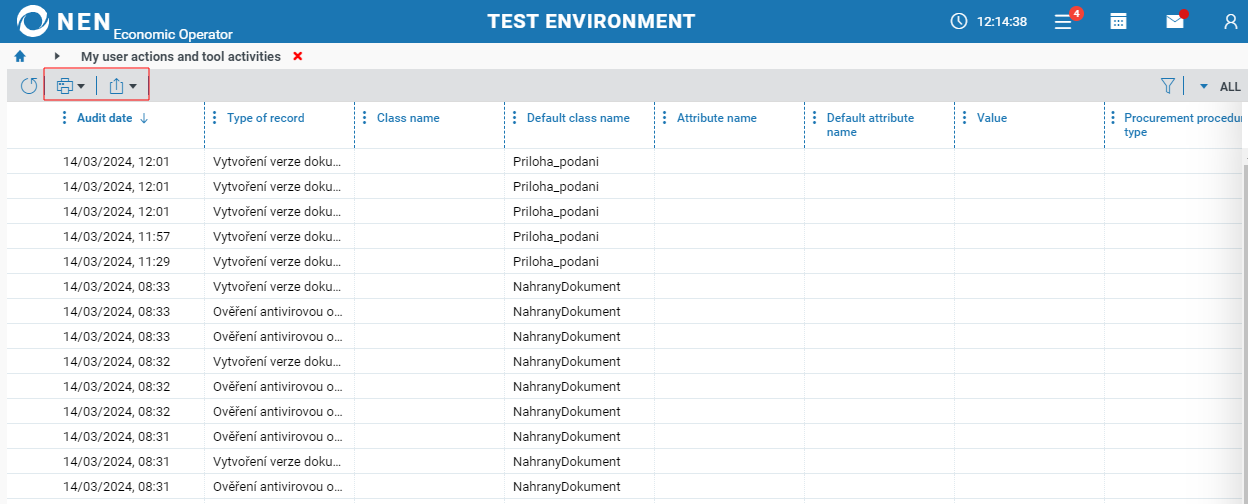
Task: Expand the breadcrumb arrow next to home
Action: [x=57, y=57]
